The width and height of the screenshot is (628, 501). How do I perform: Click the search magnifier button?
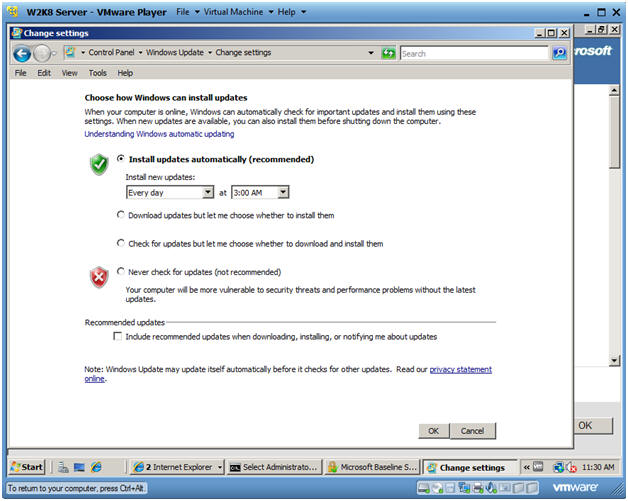coord(560,53)
